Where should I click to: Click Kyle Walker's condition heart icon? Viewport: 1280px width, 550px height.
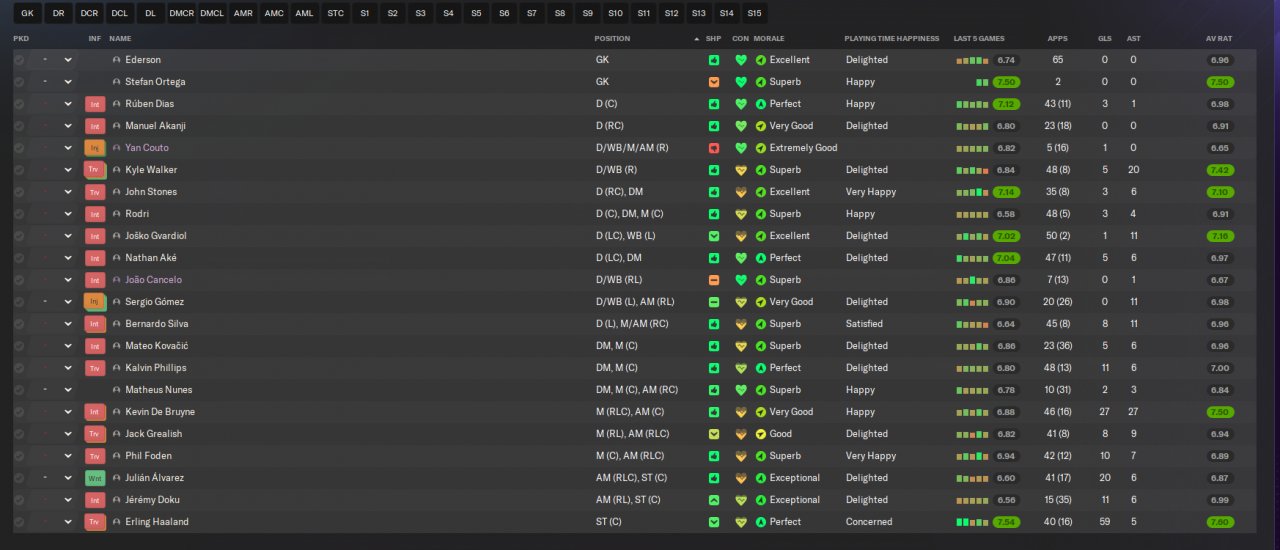point(741,170)
